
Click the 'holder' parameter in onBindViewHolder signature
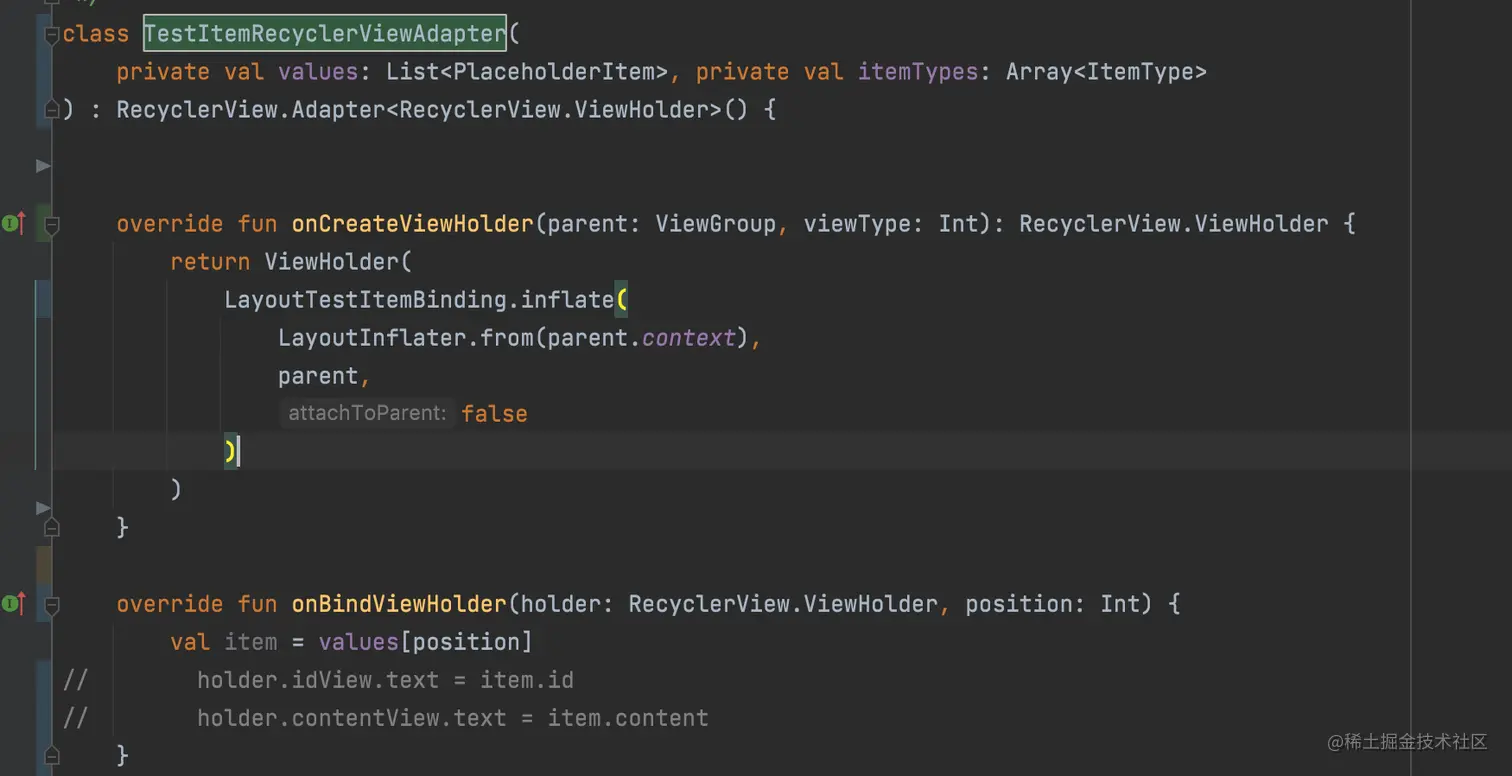click(561, 604)
